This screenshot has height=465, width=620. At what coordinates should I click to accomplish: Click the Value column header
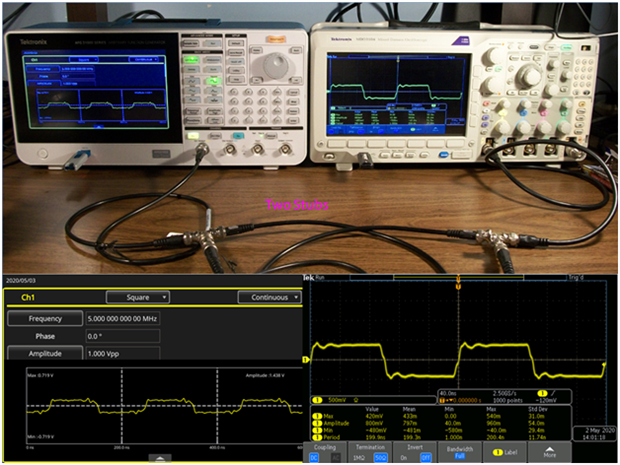pyautogui.click(x=372, y=409)
